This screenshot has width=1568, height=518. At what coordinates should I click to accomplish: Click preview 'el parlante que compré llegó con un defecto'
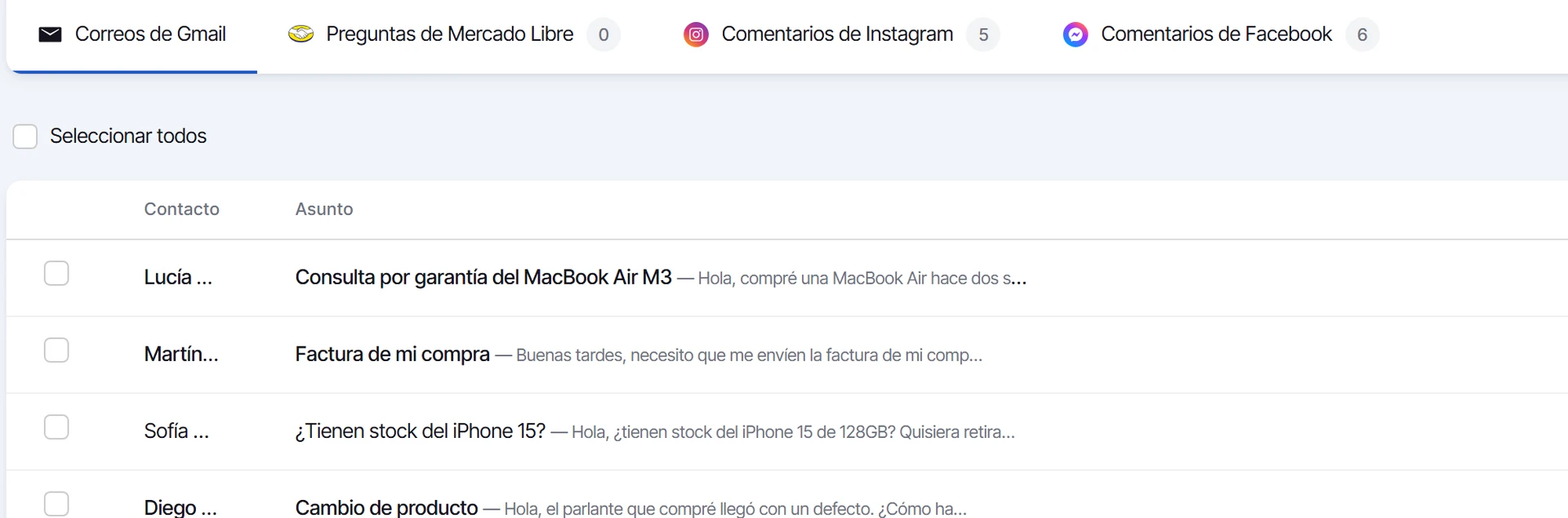(x=710, y=509)
